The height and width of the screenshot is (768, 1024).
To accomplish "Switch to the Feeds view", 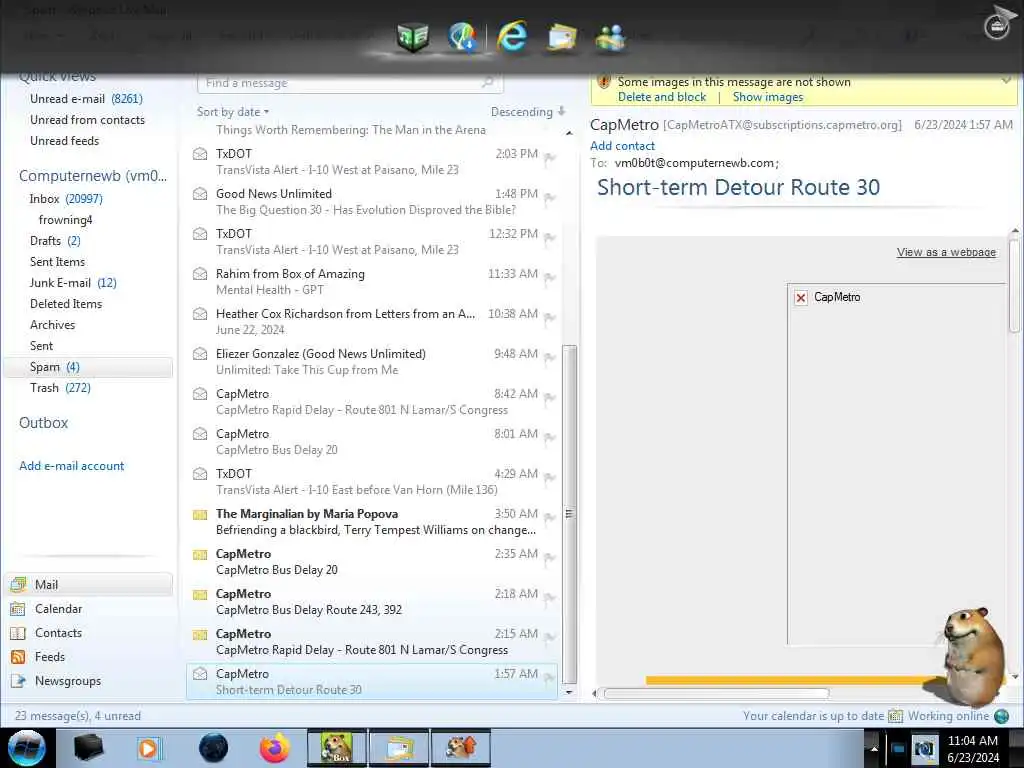I will pyautogui.click(x=89, y=657).
